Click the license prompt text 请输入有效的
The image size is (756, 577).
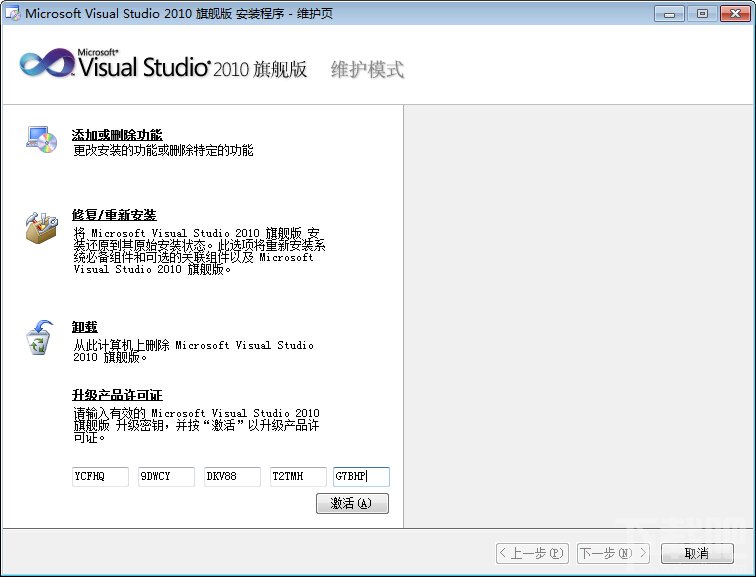196,425
